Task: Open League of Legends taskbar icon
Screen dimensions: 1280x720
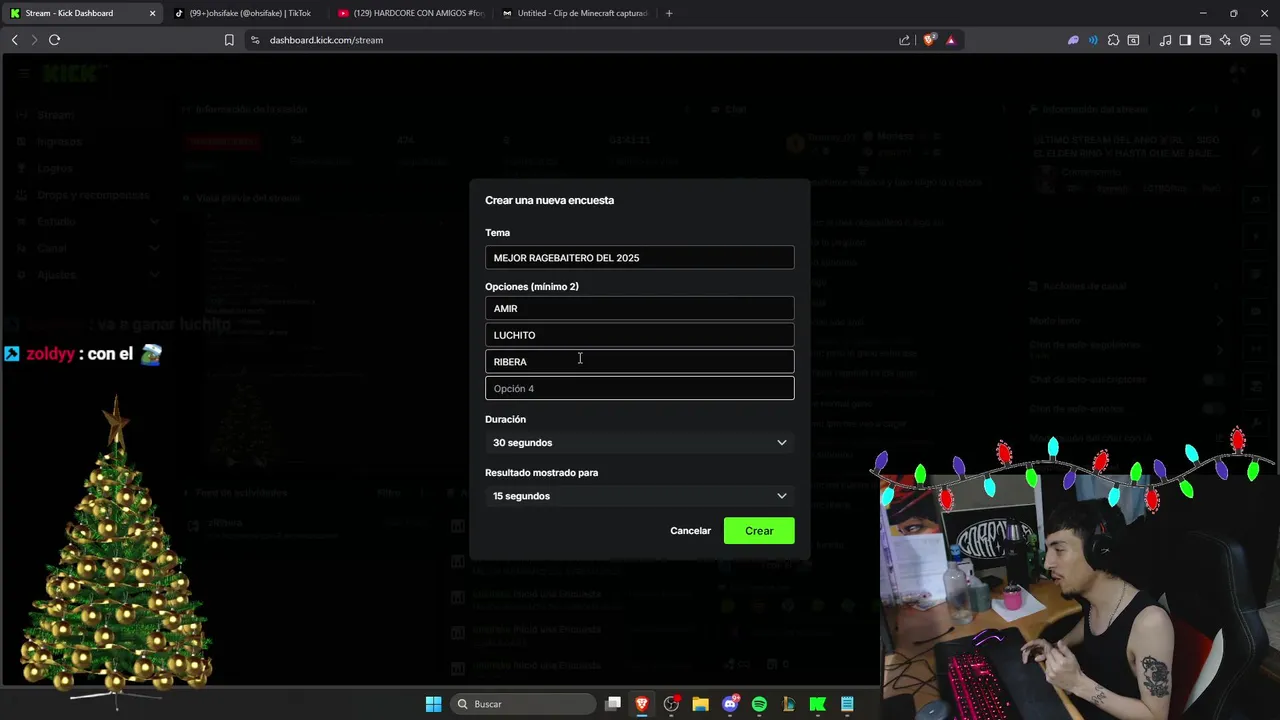Action: [788, 704]
